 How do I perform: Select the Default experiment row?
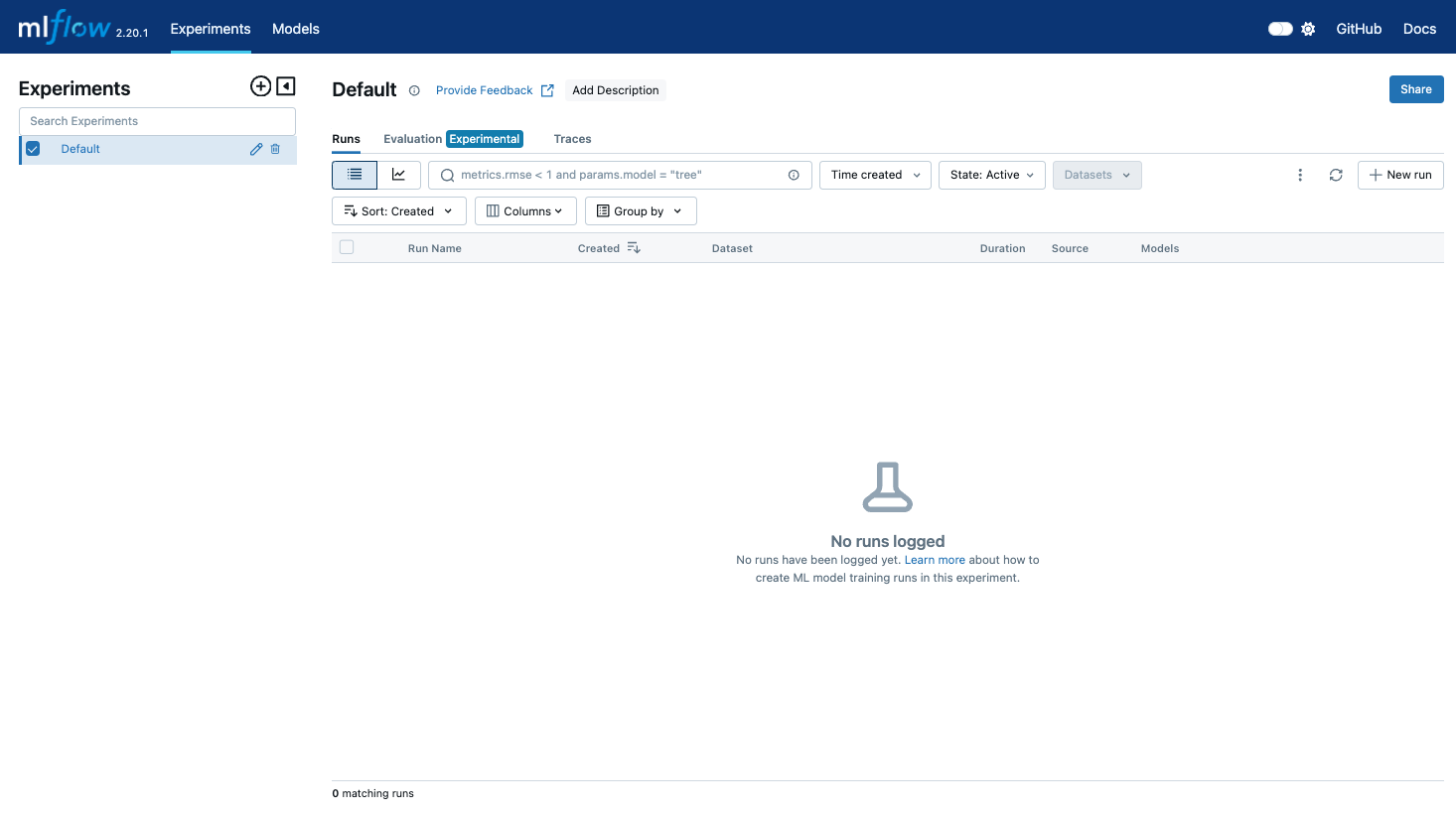(158, 149)
